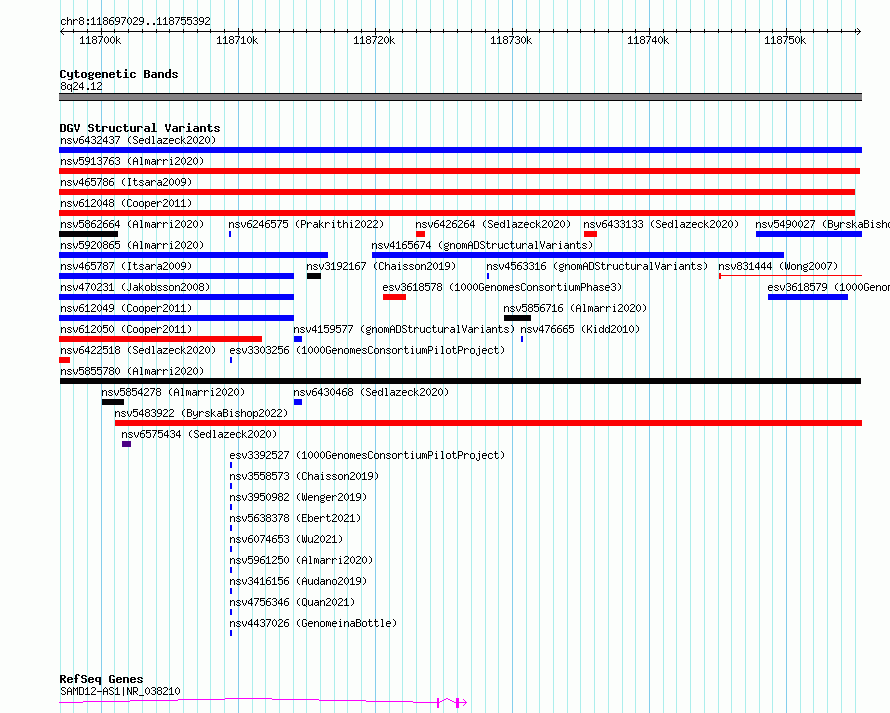This screenshot has height=713, width=890.
Task: Click the nsv5483922 (ByrskaBishop2022) label
Action: click(x=201, y=413)
